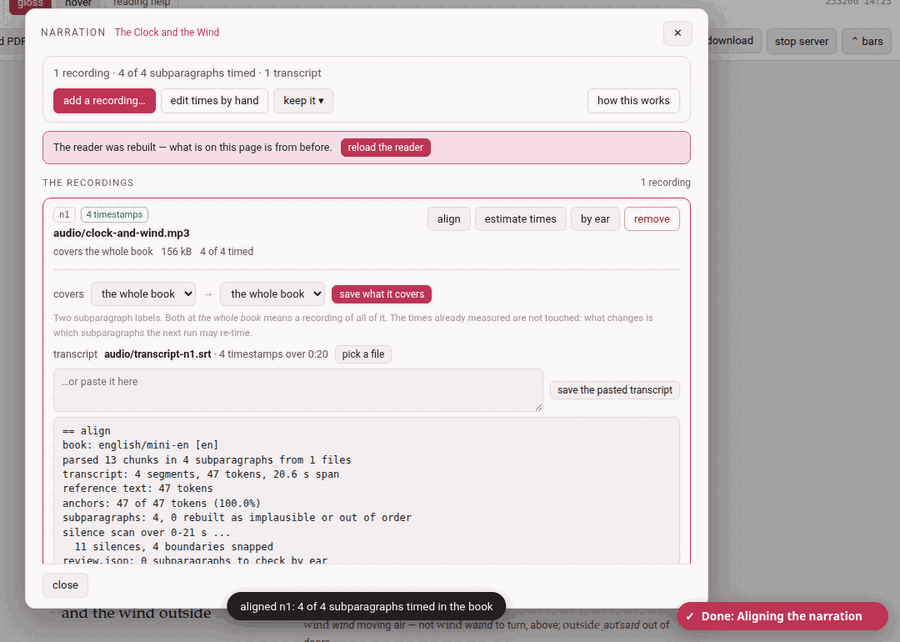The image size is (900, 642).
Task: Click 'reload the reader' in the banner
Action: coord(385,147)
